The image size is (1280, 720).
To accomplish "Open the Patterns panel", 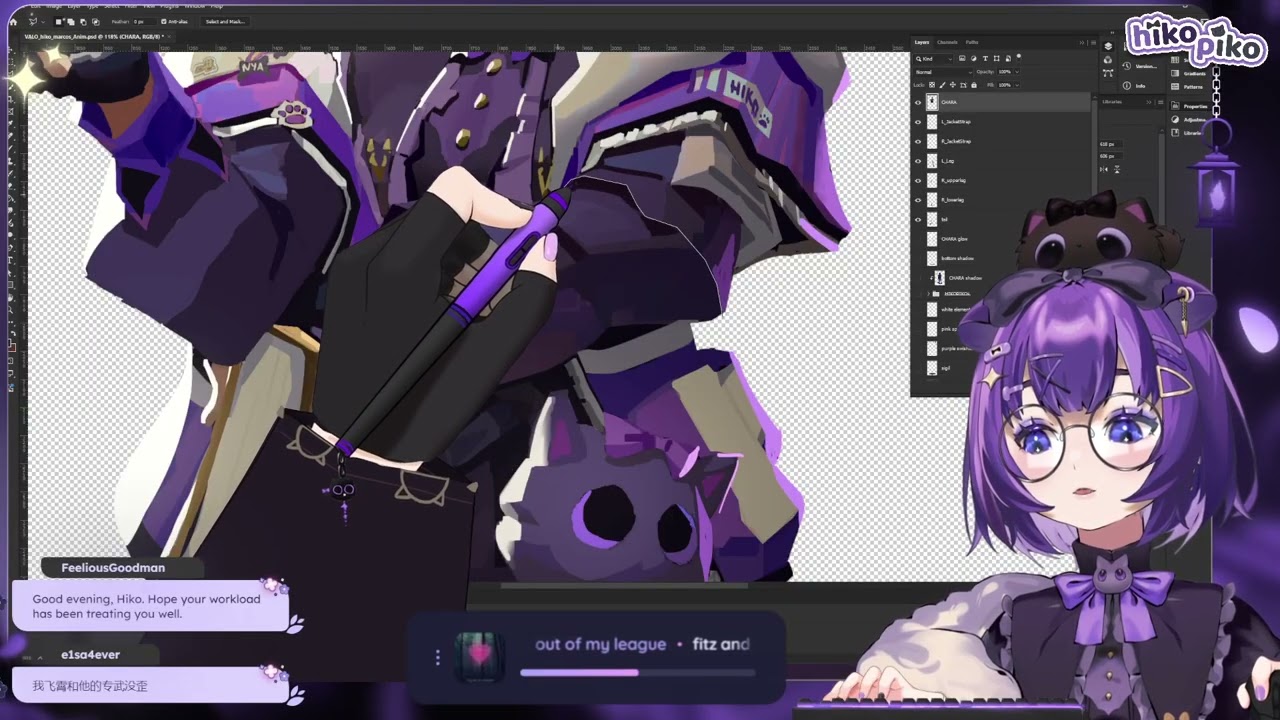I will point(1190,87).
